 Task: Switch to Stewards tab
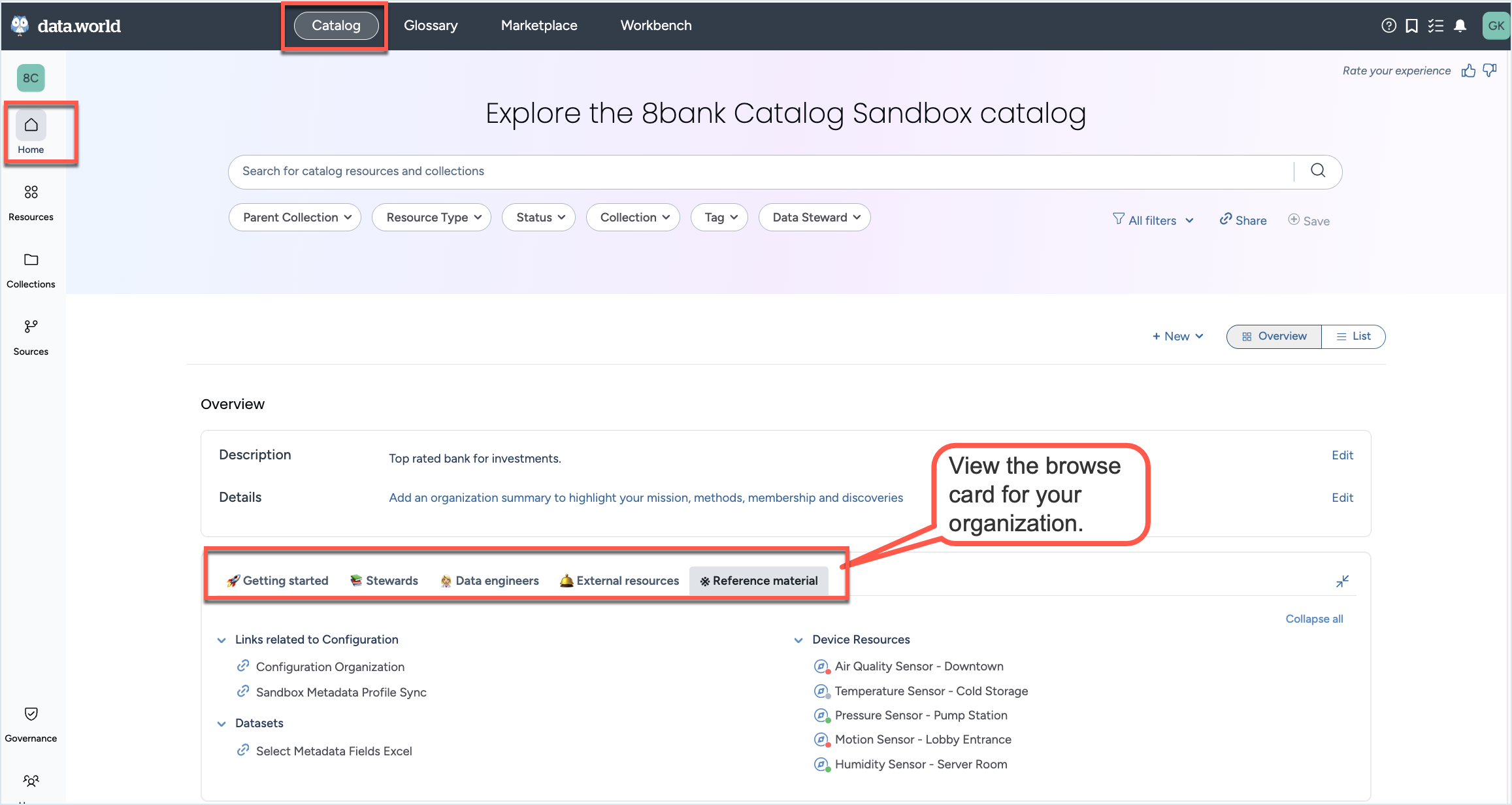384,581
